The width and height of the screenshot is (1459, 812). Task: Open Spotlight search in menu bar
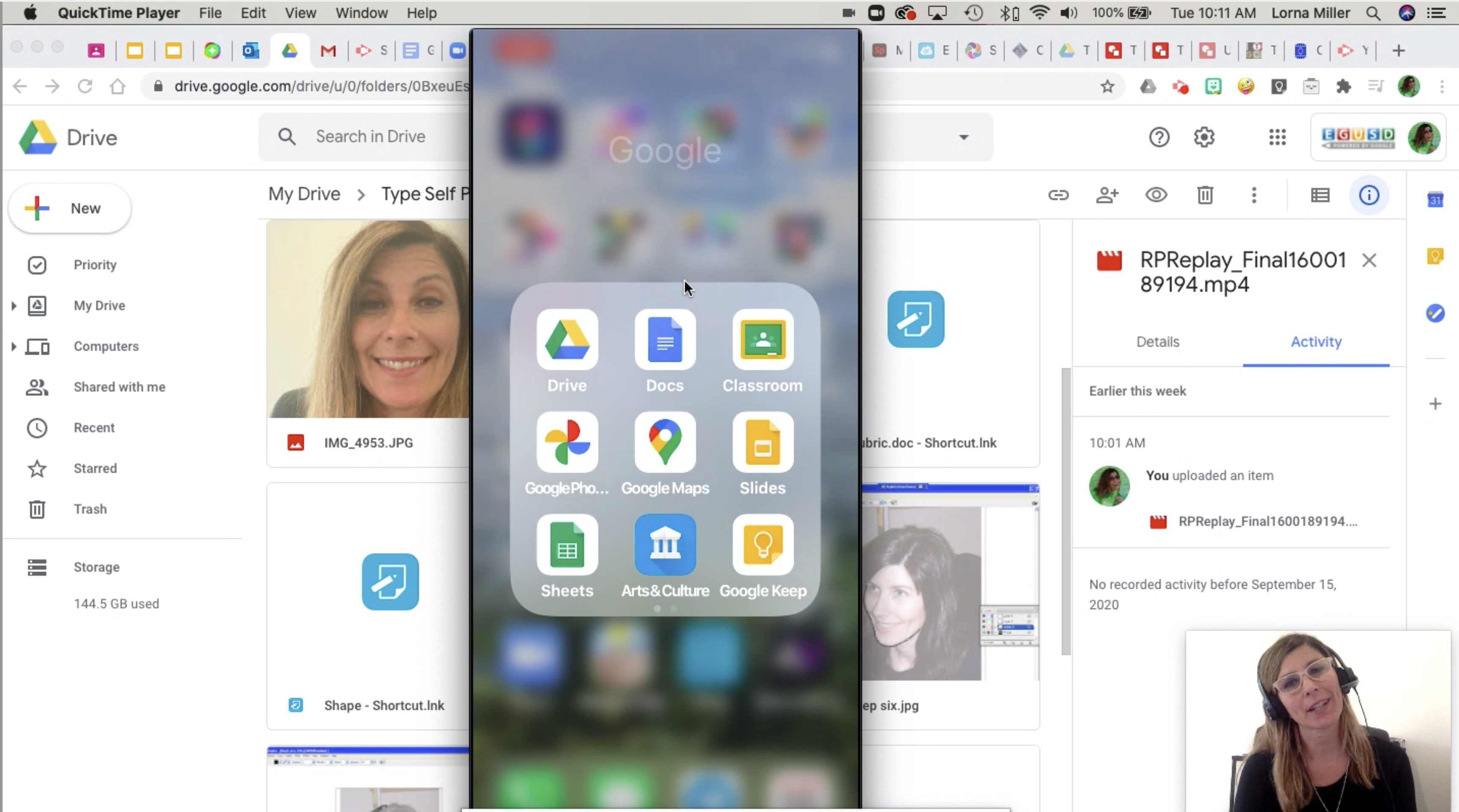click(x=1374, y=12)
